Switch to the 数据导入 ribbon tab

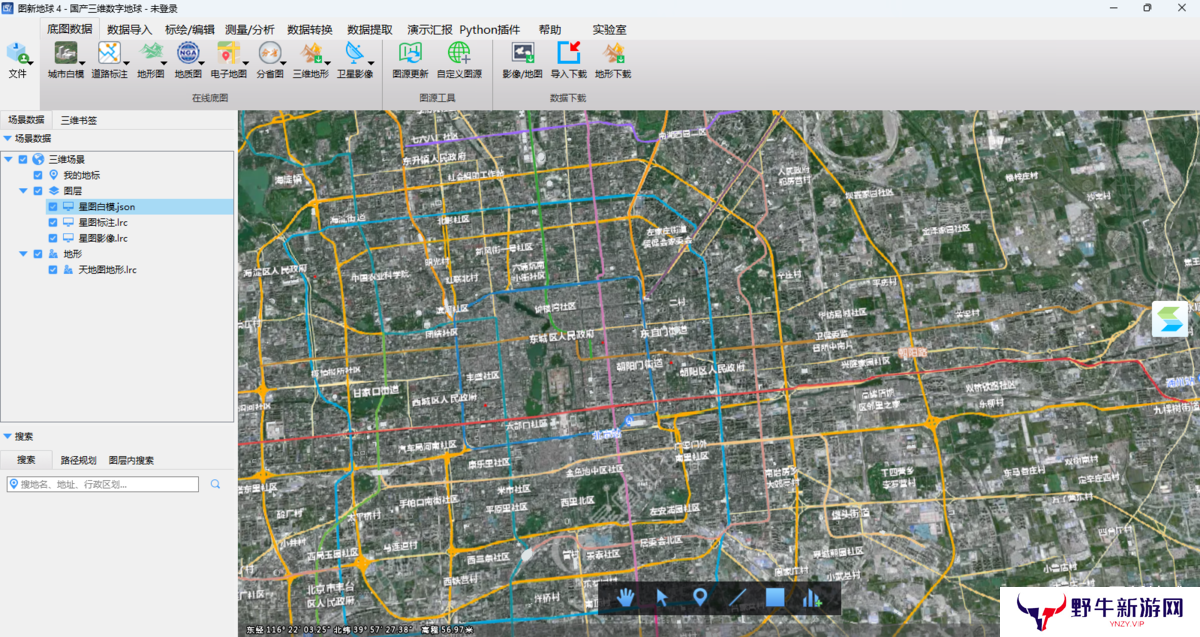pos(130,30)
